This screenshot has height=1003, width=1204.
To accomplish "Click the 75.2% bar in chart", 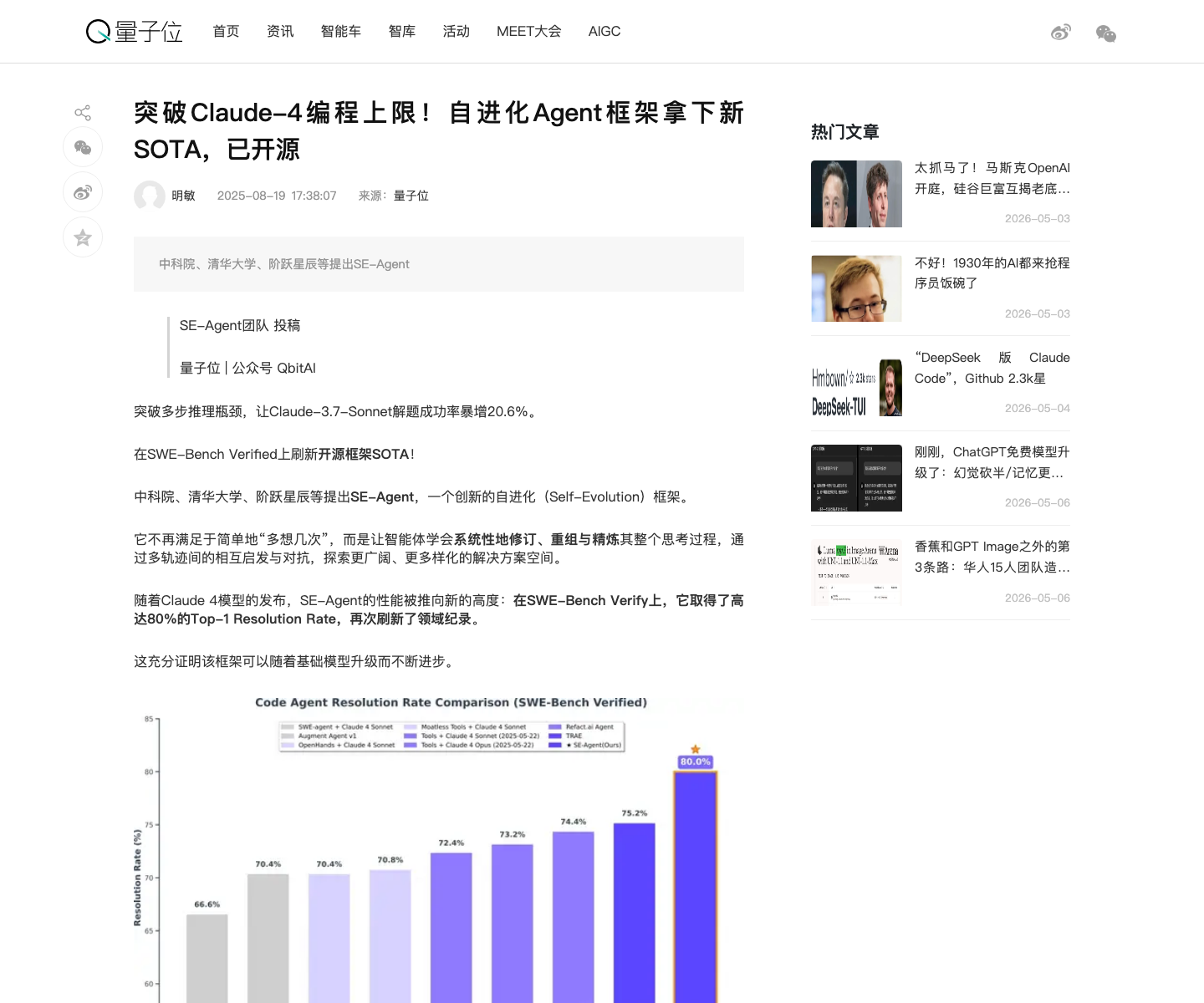I will click(x=635, y=913).
